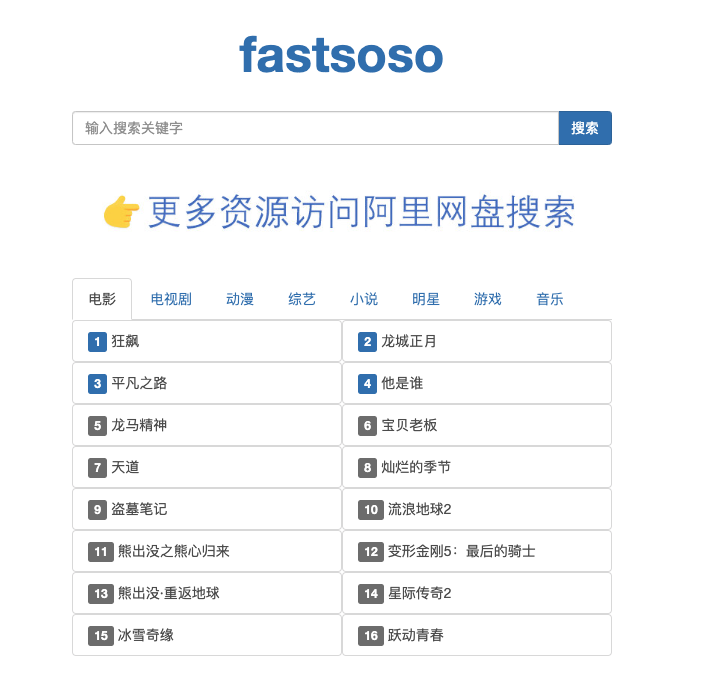Click the fastsoso logo title
Image resolution: width=706 pixels, height=685 pixels.
341,55
